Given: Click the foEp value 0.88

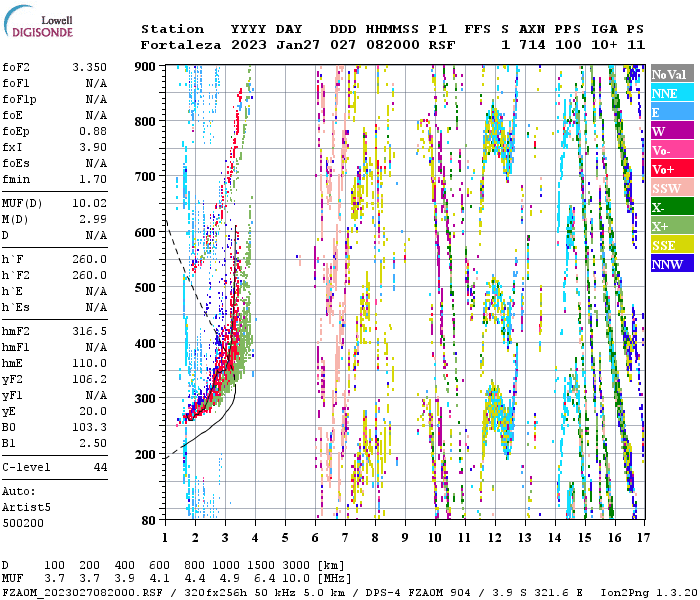Looking at the screenshot, I should tap(93, 131).
